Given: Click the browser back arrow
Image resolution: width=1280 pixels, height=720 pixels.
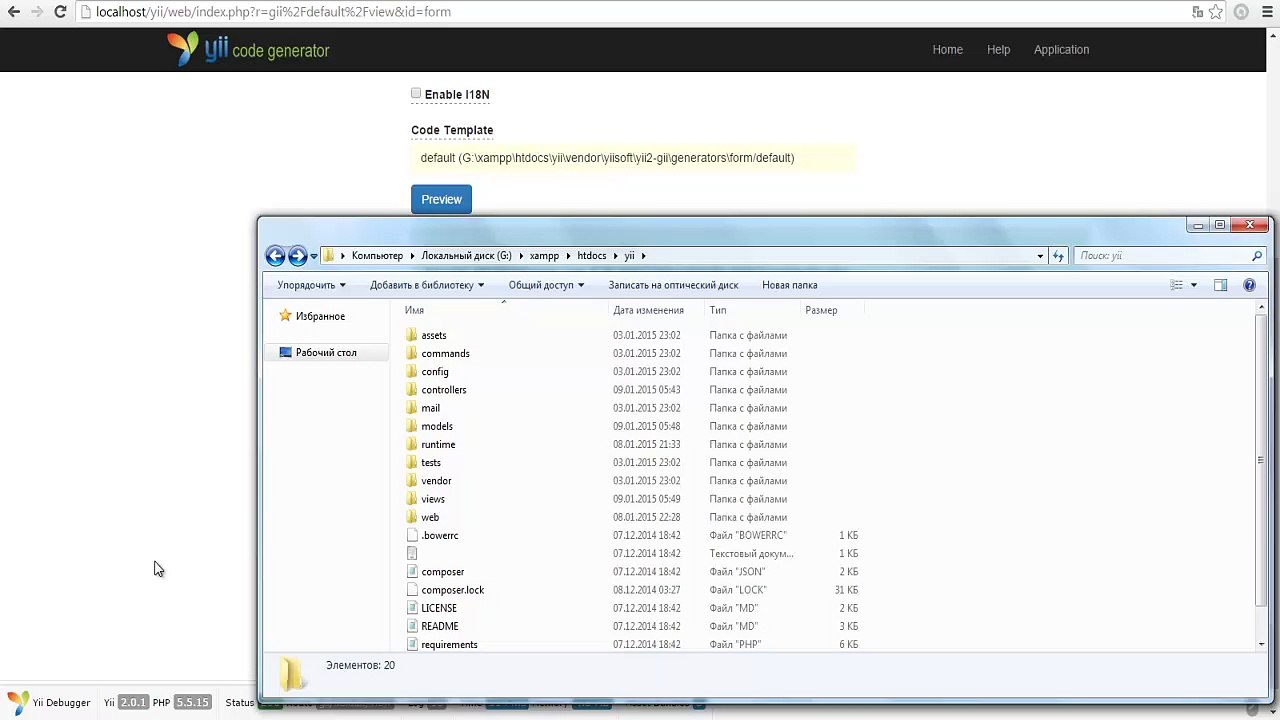Looking at the screenshot, I should tap(13, 12).
